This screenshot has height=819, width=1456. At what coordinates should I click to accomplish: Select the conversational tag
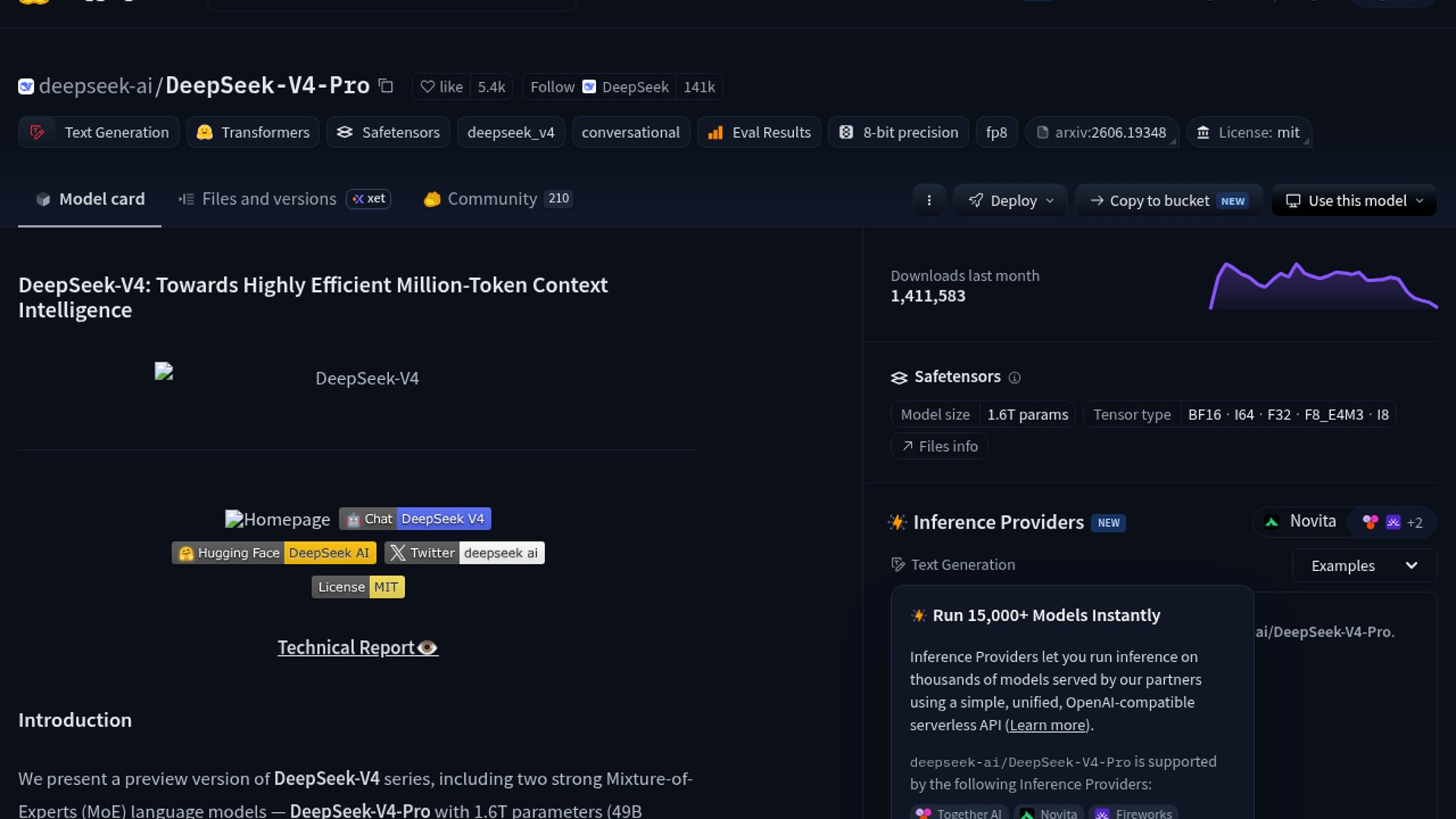pyautogui.click(x=631, y=132)
